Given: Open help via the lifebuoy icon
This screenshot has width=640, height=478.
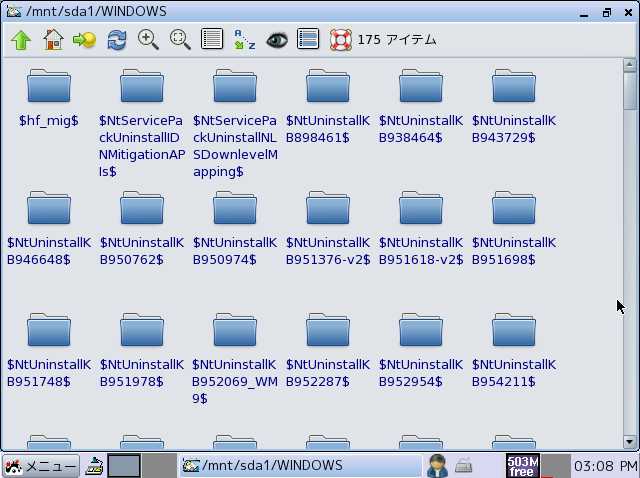Looking at the screenshot, I should pos(340,40).
